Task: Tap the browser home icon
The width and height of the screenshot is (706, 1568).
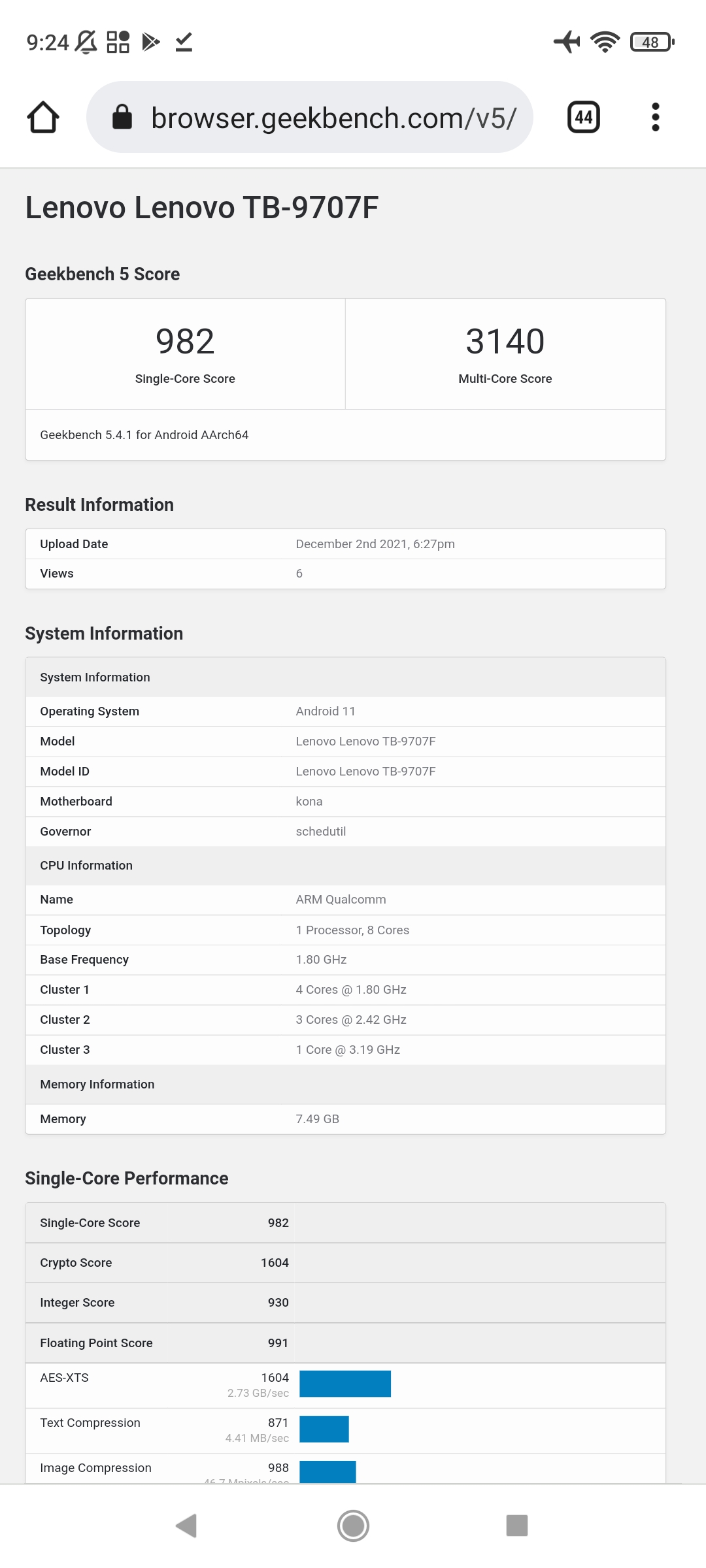Action: coord(43,118)
